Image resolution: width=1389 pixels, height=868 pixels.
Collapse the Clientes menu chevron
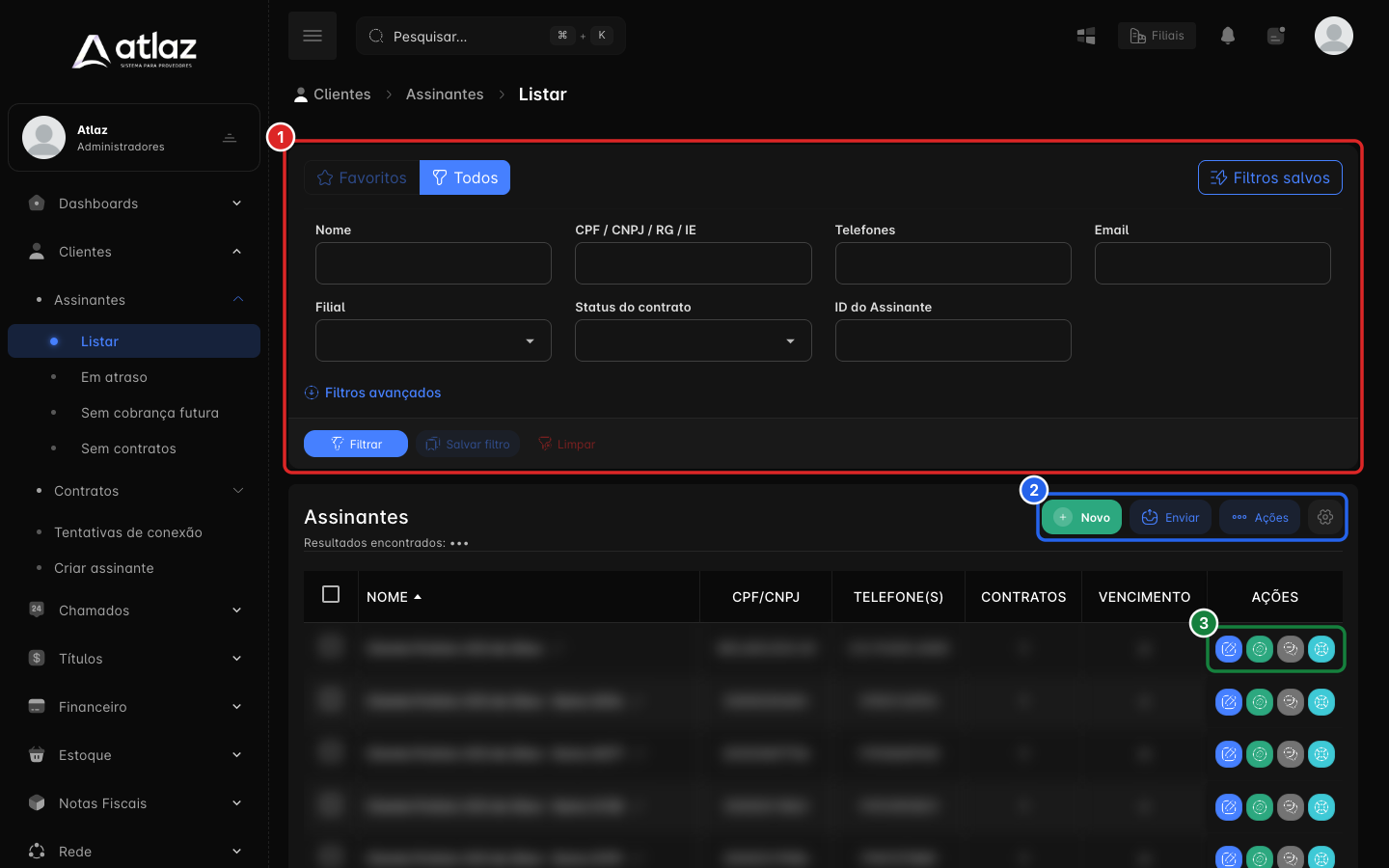point(237,251)
